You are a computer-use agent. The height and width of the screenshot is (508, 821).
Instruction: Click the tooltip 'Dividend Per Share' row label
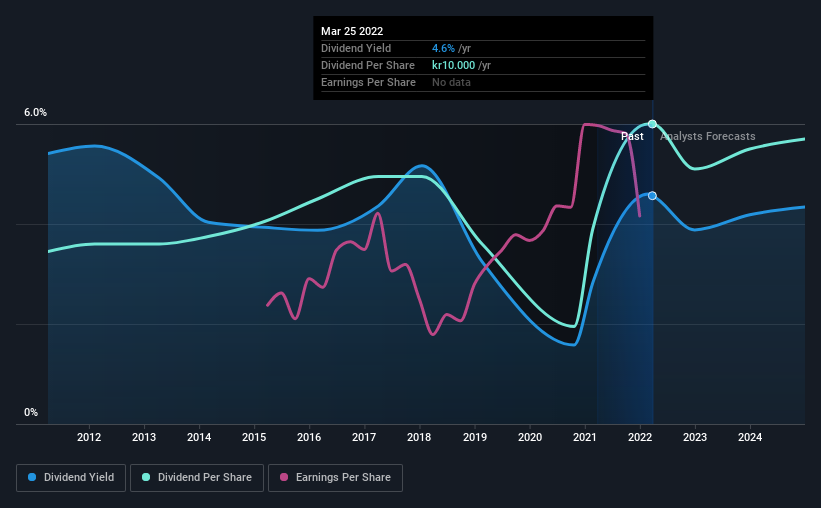click(x=368, y=65)
